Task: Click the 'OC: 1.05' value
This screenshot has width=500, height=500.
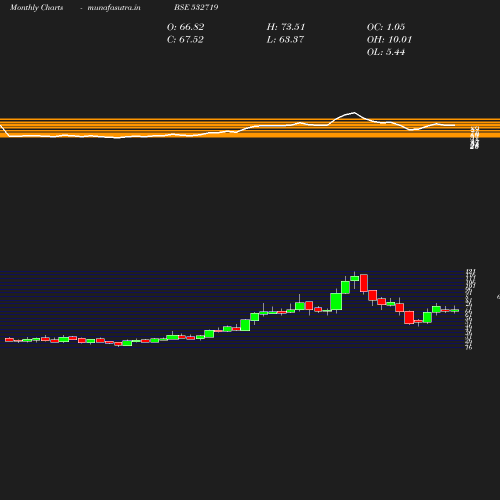Action: coord(386,27)
